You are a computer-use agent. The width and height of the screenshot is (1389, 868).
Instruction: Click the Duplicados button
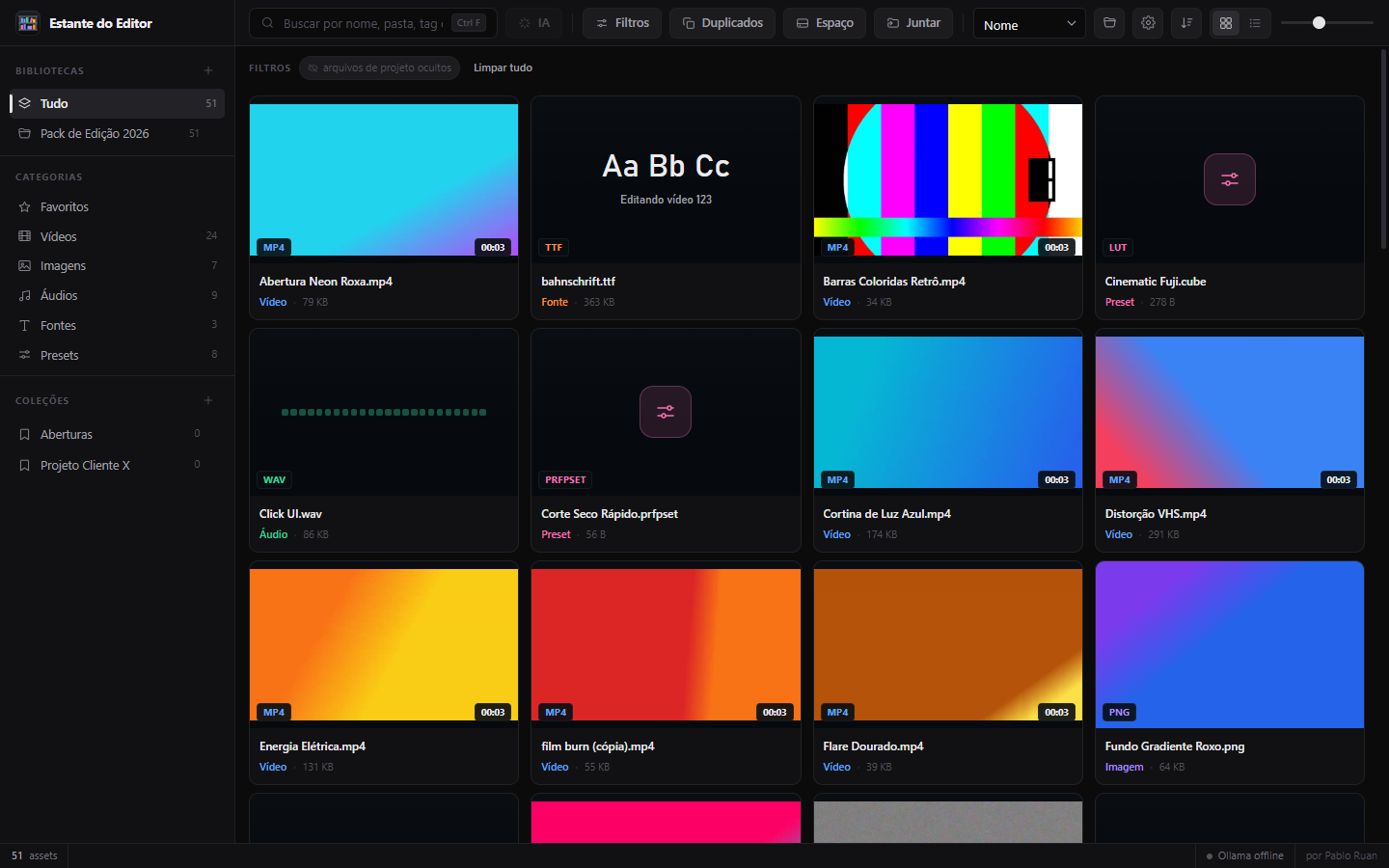[722, 23]
